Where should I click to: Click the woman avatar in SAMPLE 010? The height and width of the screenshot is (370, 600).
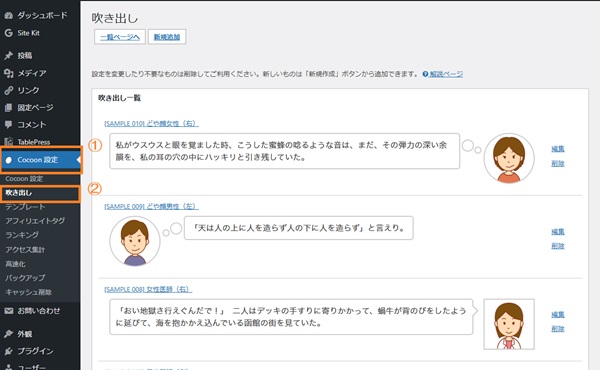click(509, 158)
